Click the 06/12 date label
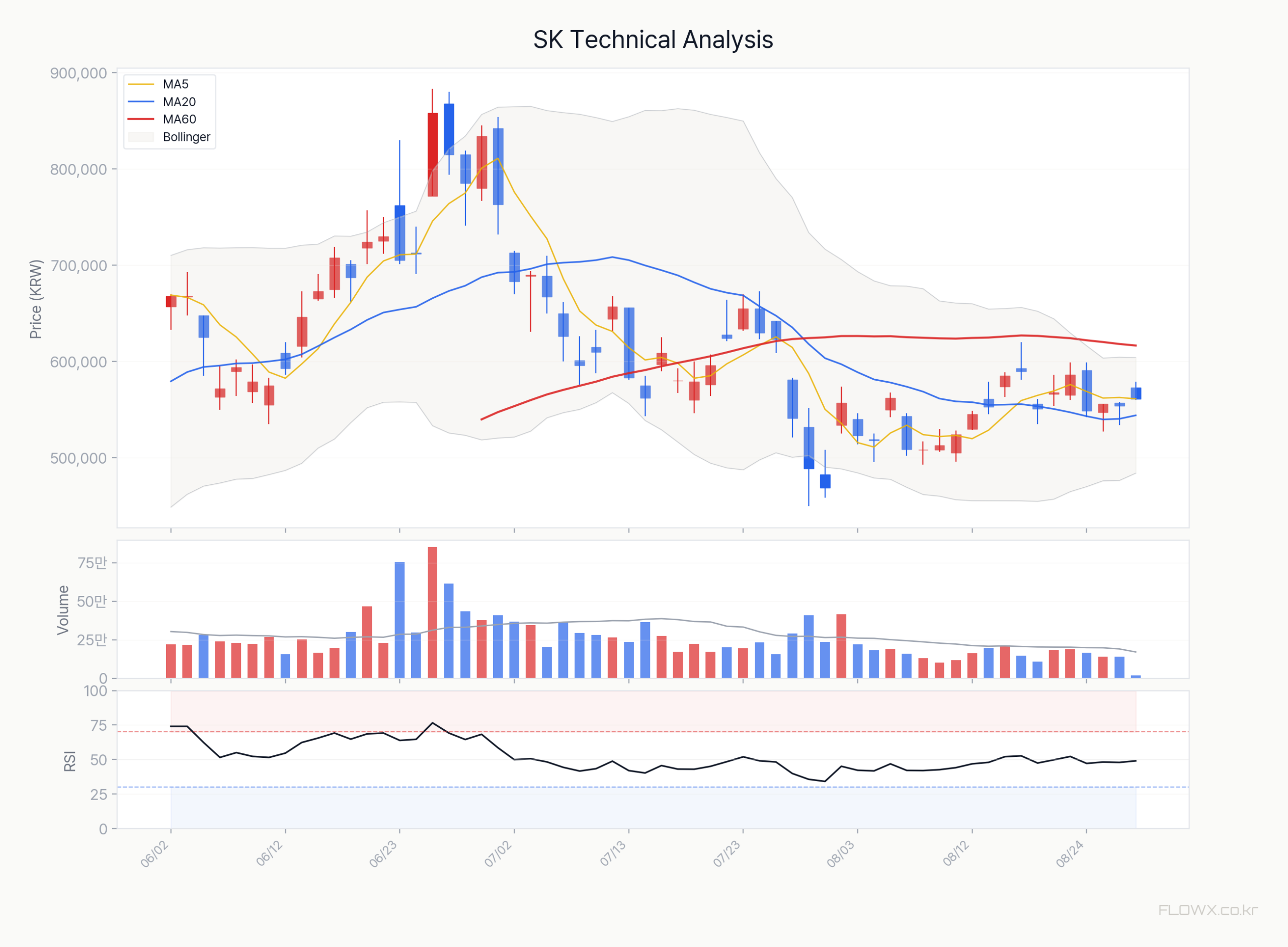1288x947 pixels. 270,854
